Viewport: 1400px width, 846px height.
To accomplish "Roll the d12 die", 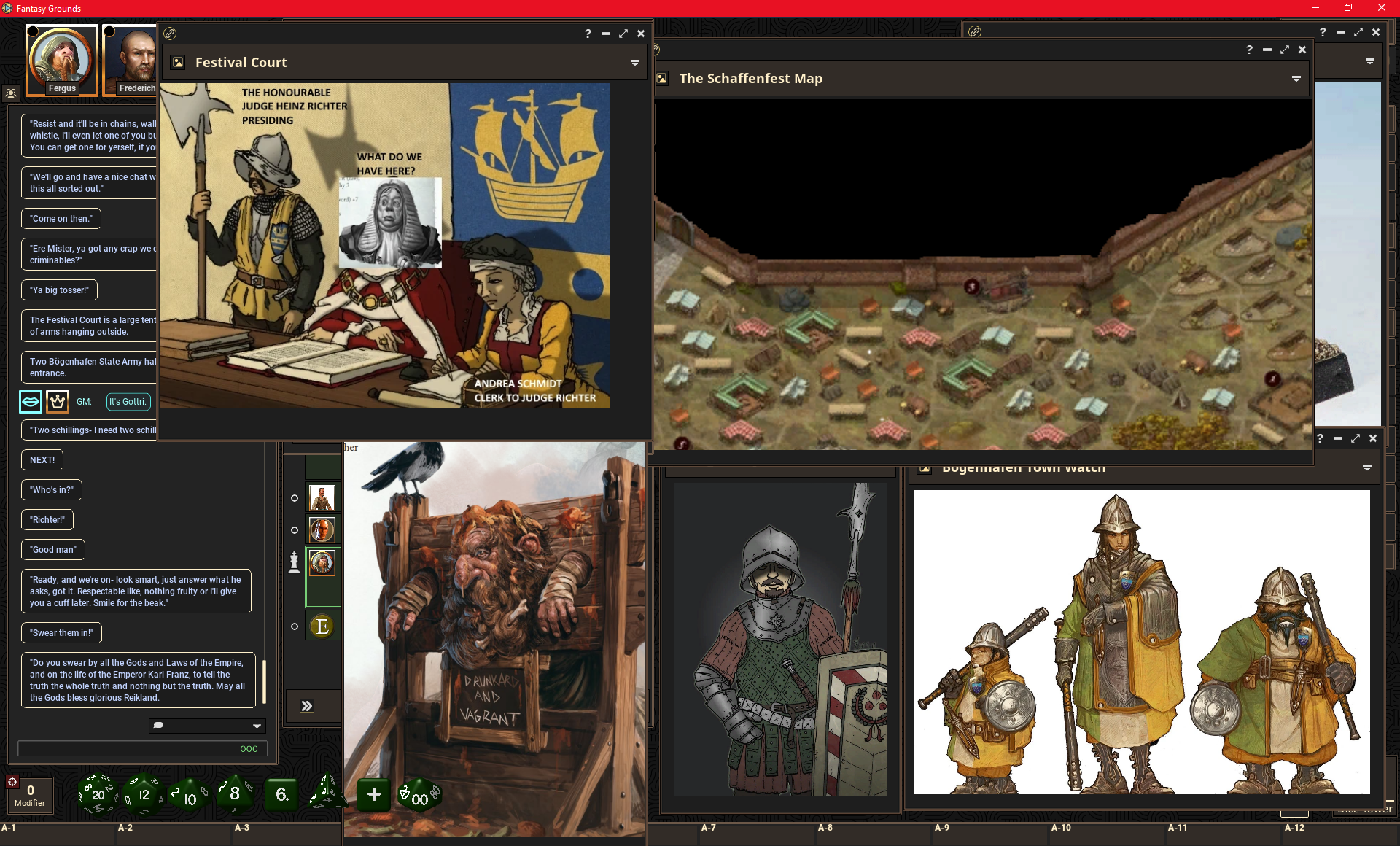I will [x=144, y=794].
